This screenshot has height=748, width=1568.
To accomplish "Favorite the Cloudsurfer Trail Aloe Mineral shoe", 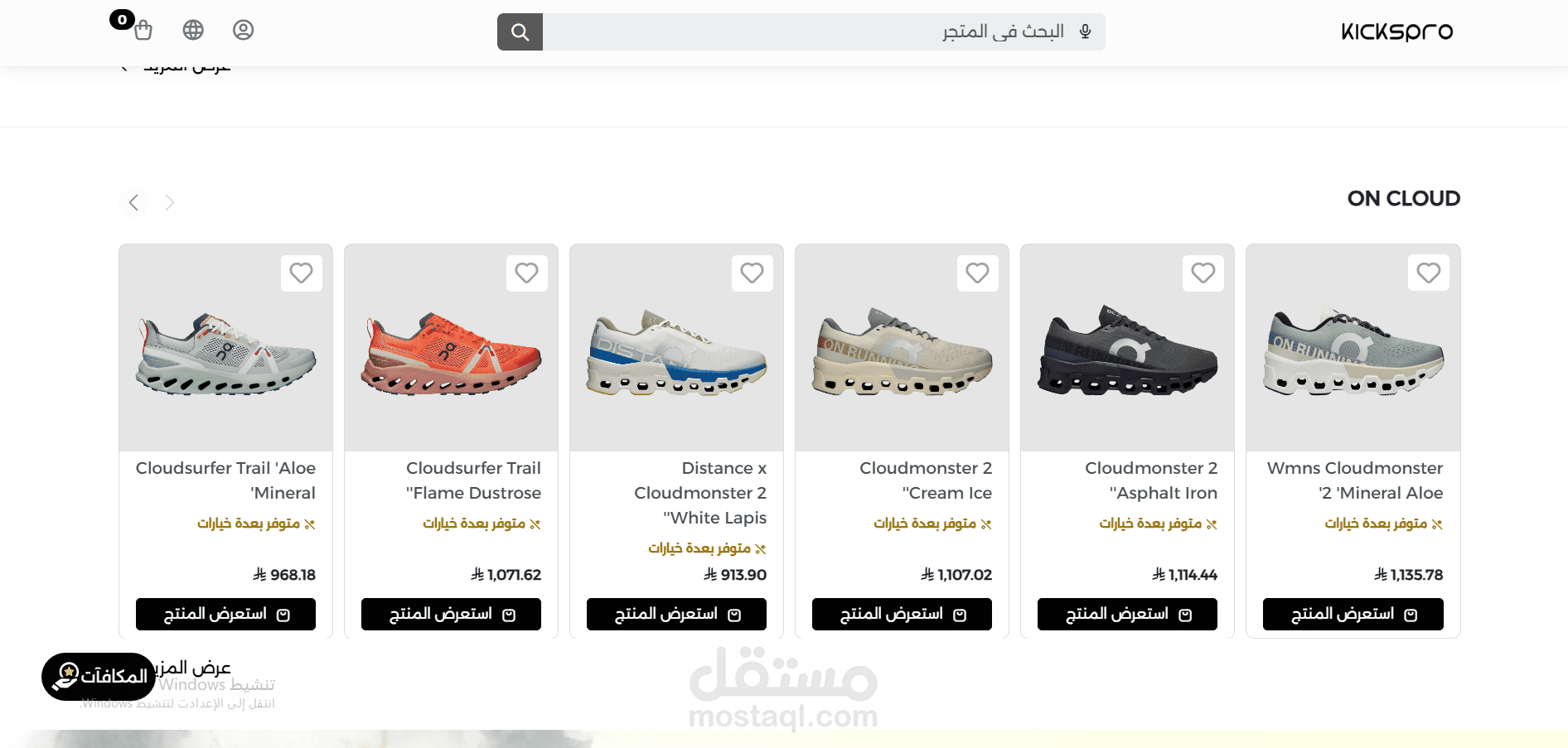I will pos(302,273).
